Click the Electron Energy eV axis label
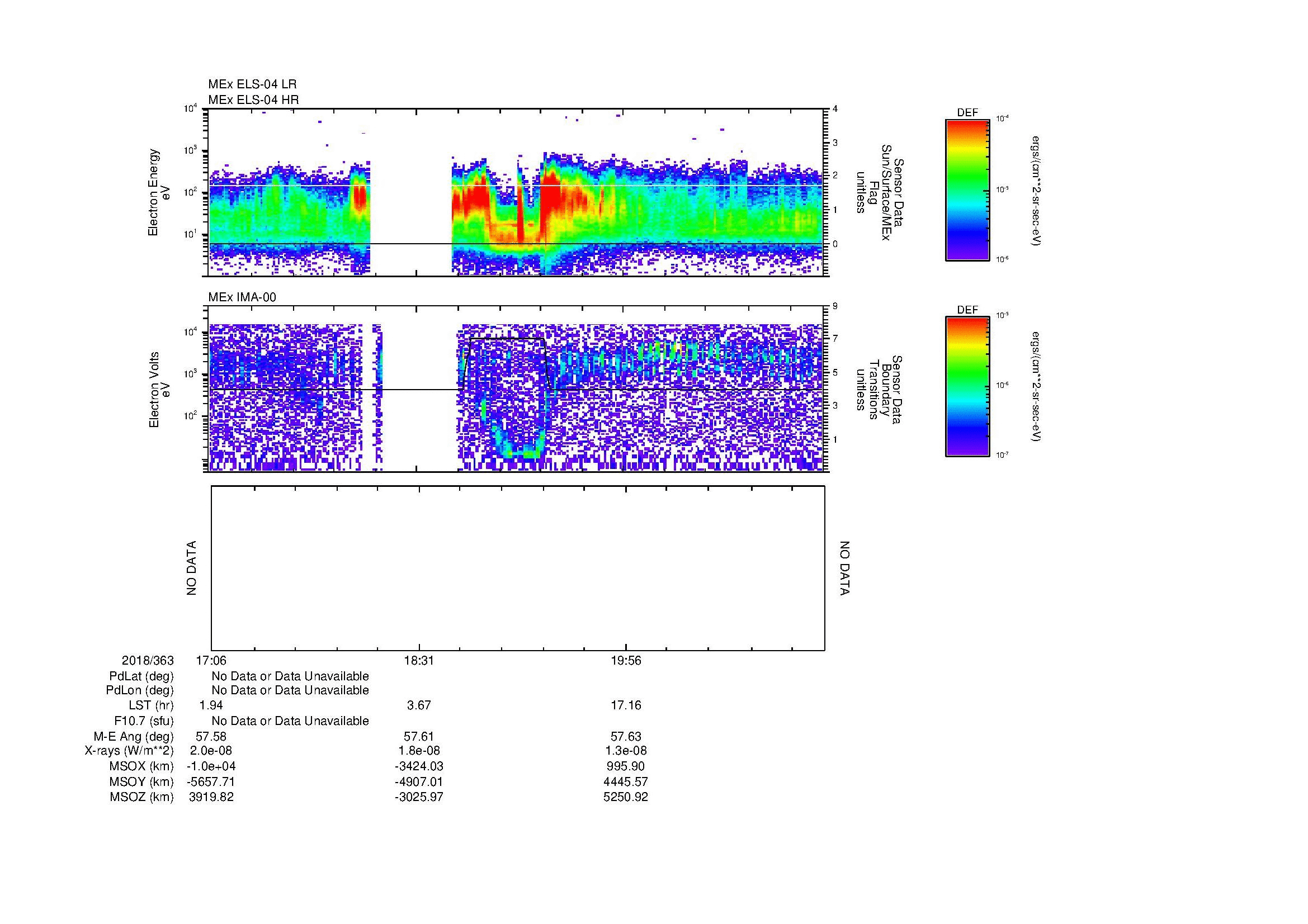 (159, 192)
